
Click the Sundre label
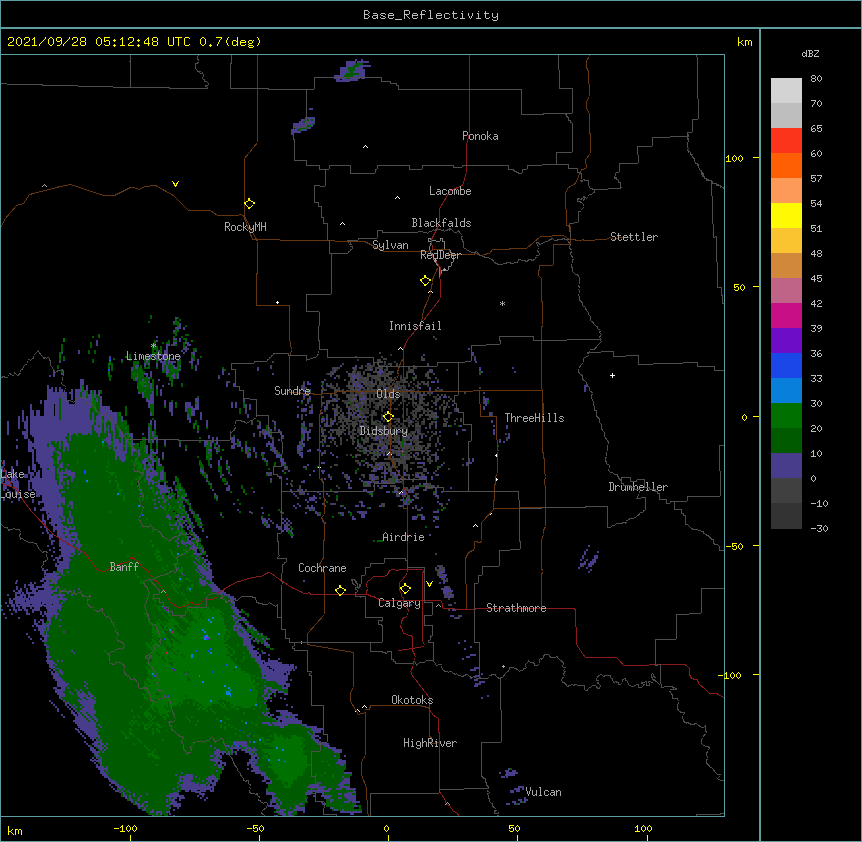pyautogui.click(x=292, y=391)
